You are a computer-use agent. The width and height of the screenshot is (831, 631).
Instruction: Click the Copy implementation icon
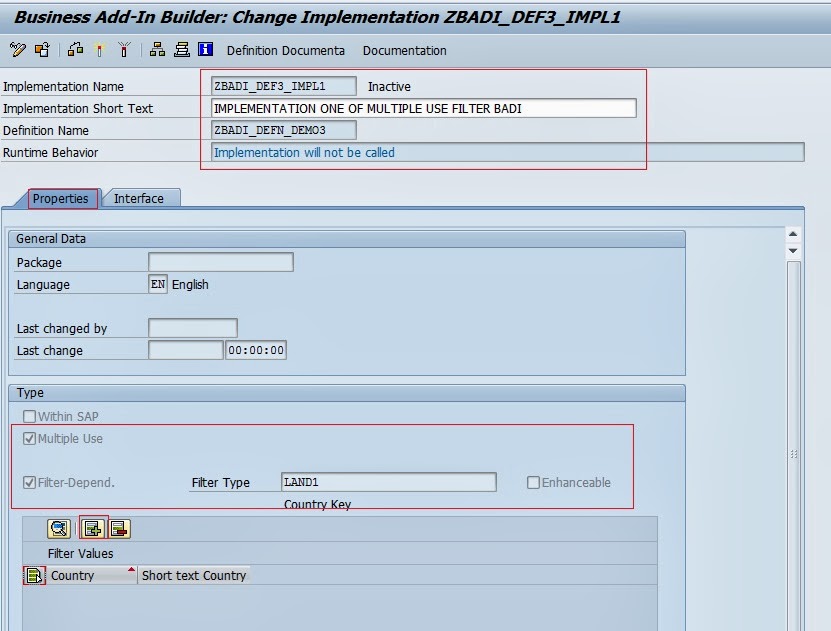click(x=42, y=50)
